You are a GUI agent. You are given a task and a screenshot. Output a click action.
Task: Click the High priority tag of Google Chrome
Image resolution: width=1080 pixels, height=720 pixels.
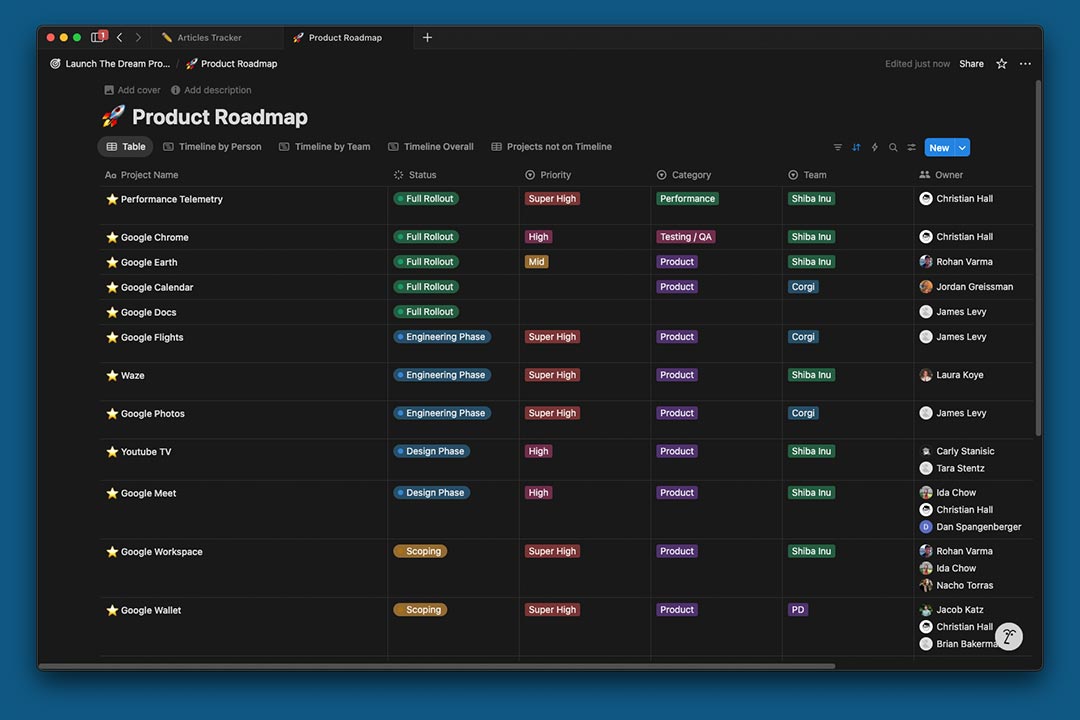click(539, 237)
